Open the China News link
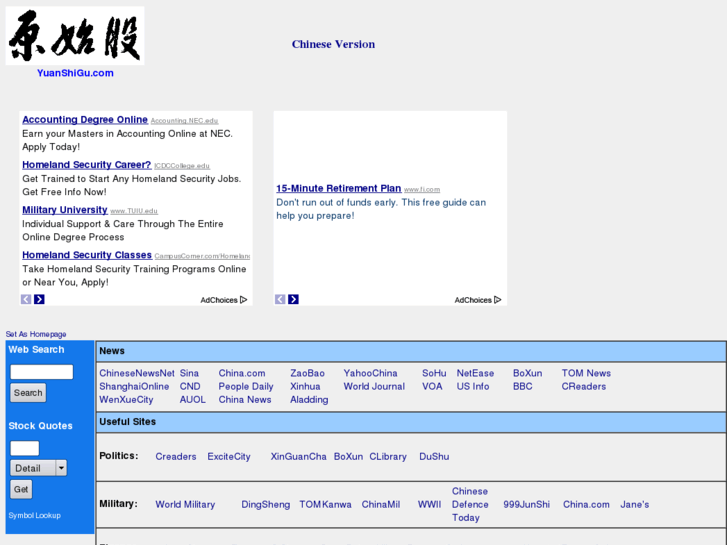 [x=245, y=399]
